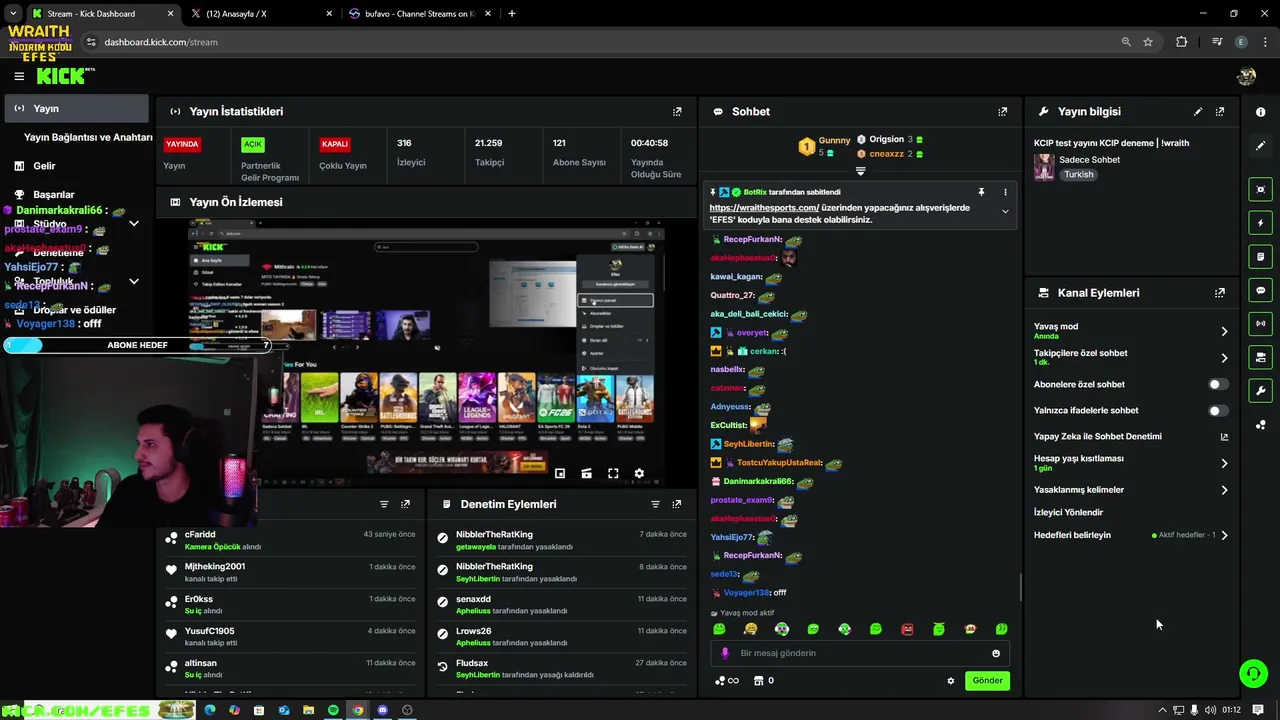This screenshot has width=1280, height=720.
Task: Expand Hedefleri belirleyin goals
Action: point(1224,535)
